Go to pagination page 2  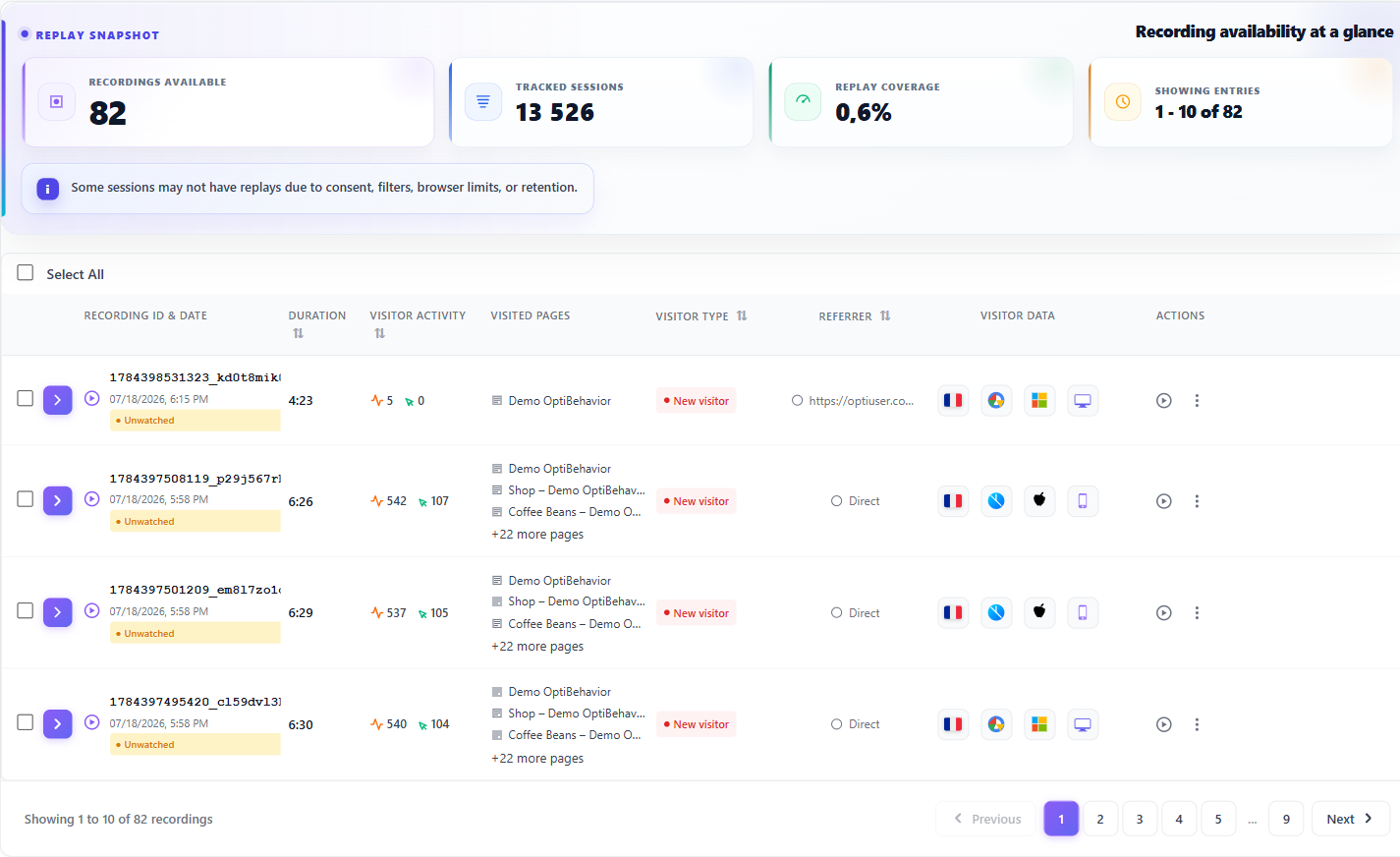(1100, 819)
